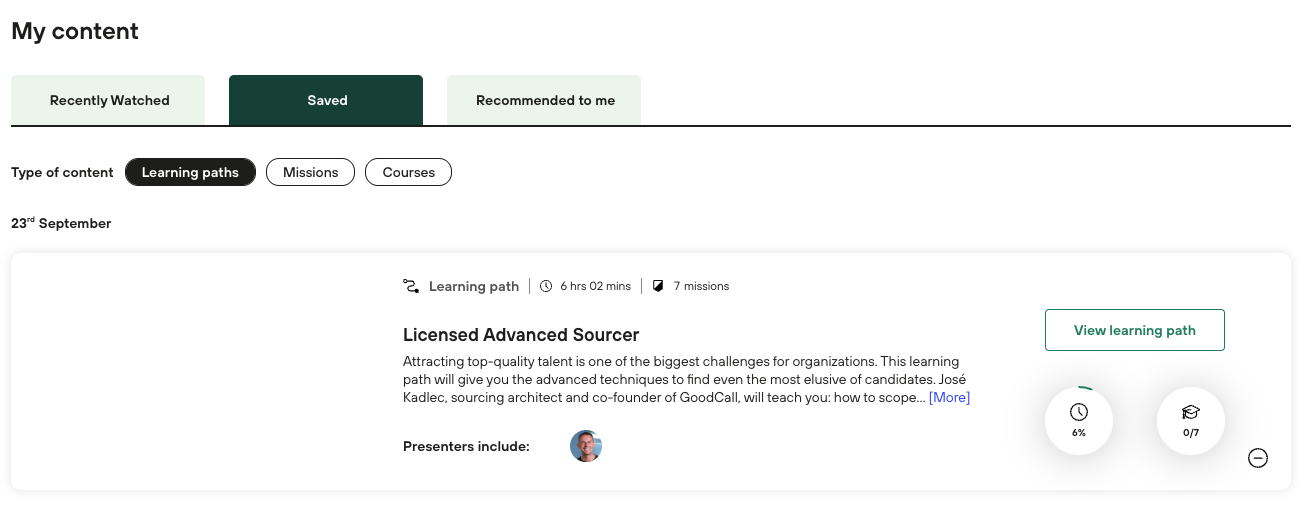Click the clock icon beside 6 hrs 02 mins

coord(546,286)
